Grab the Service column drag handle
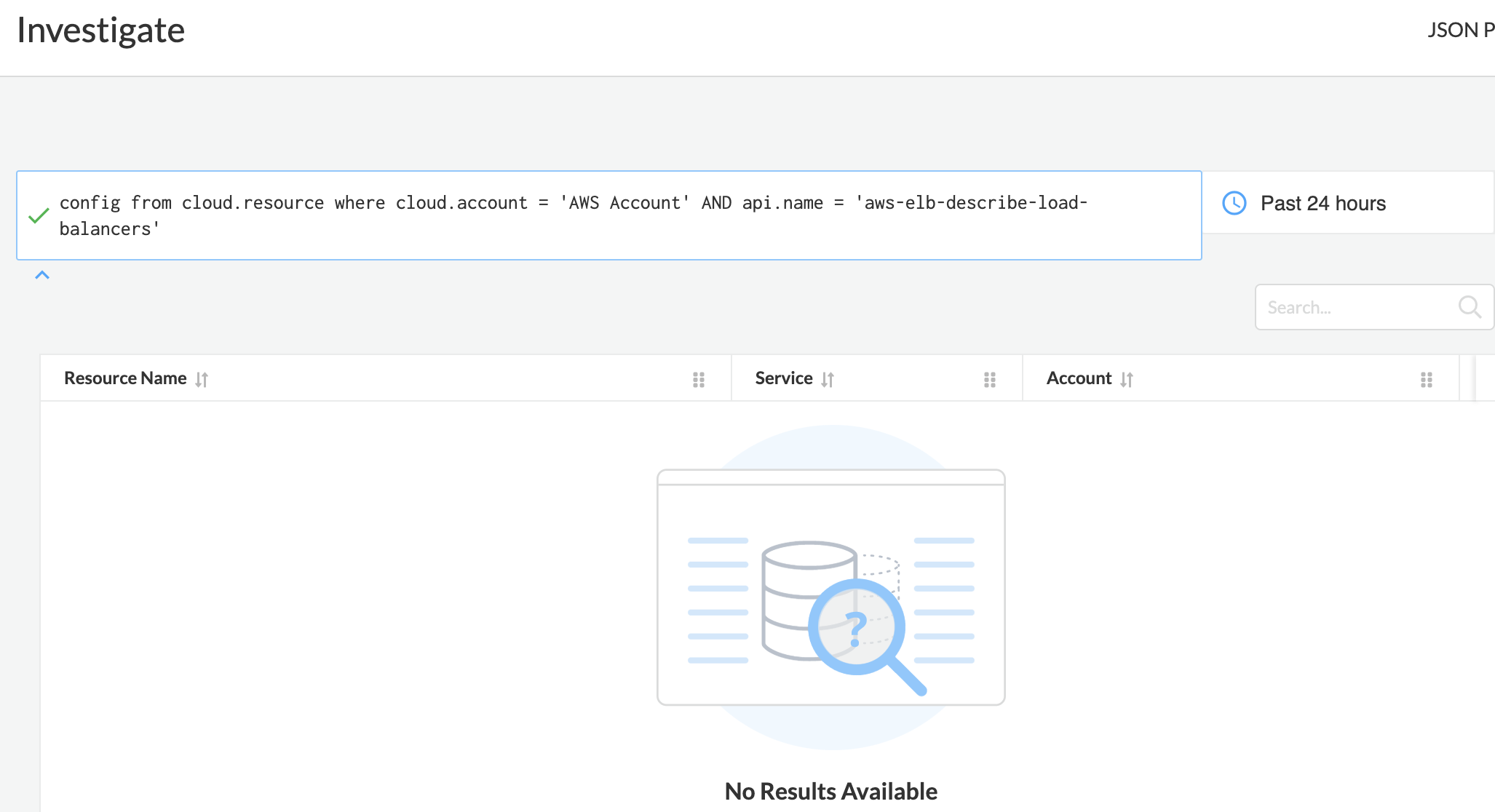This screenshot has height=812, width=1495. [x=990, y=379]
